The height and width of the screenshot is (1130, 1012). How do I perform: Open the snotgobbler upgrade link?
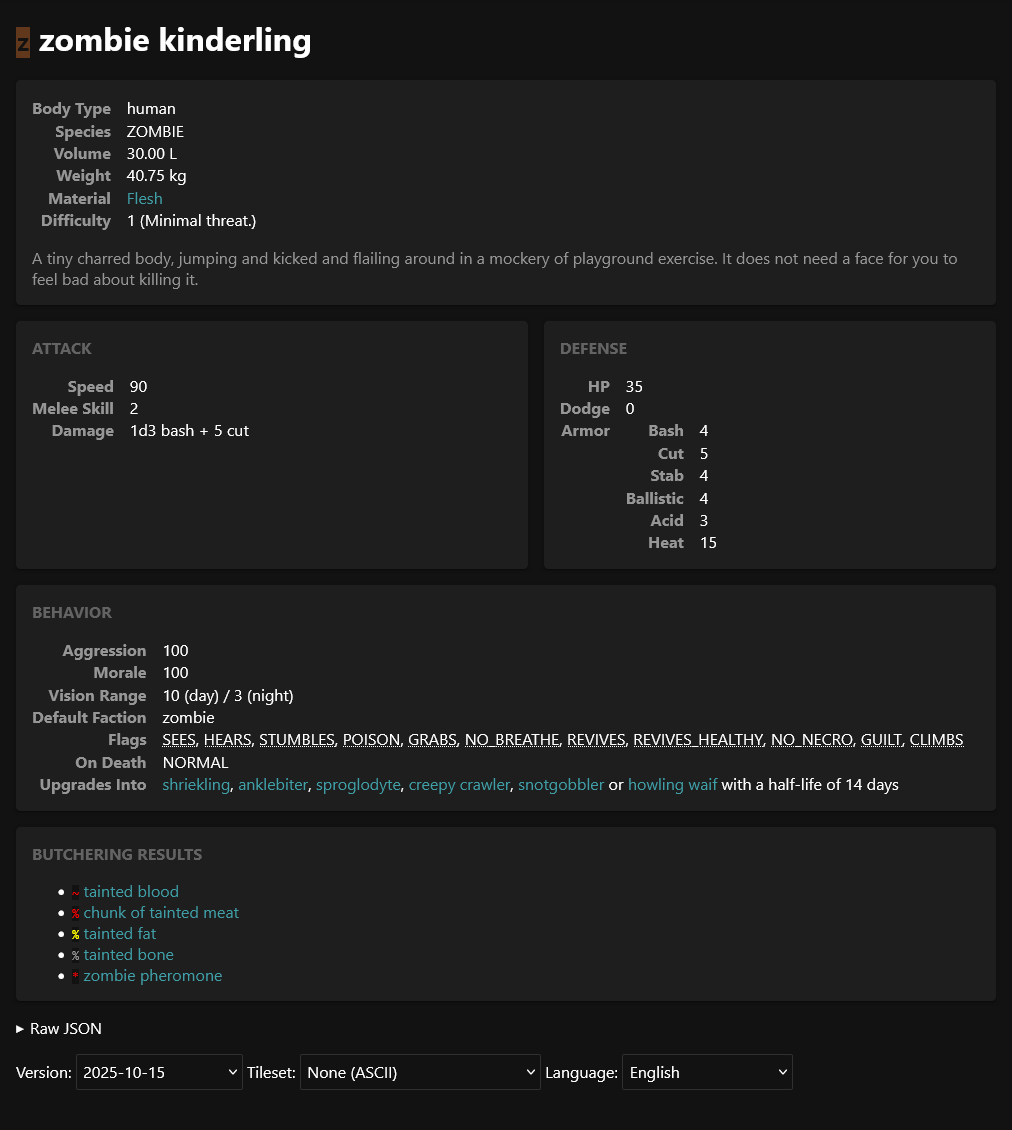pos(561,785)
